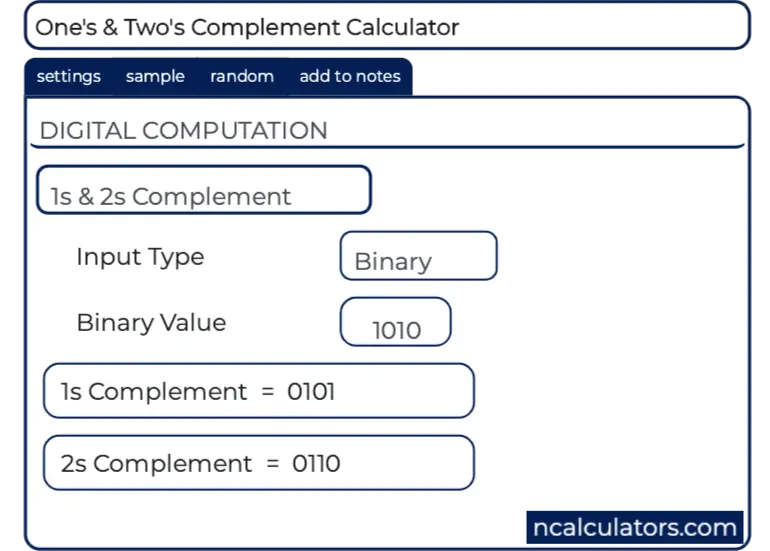Screen dimensions: 770x551
Task: Expand the 1s & 2s Complement selector
Action: [203, 191]
